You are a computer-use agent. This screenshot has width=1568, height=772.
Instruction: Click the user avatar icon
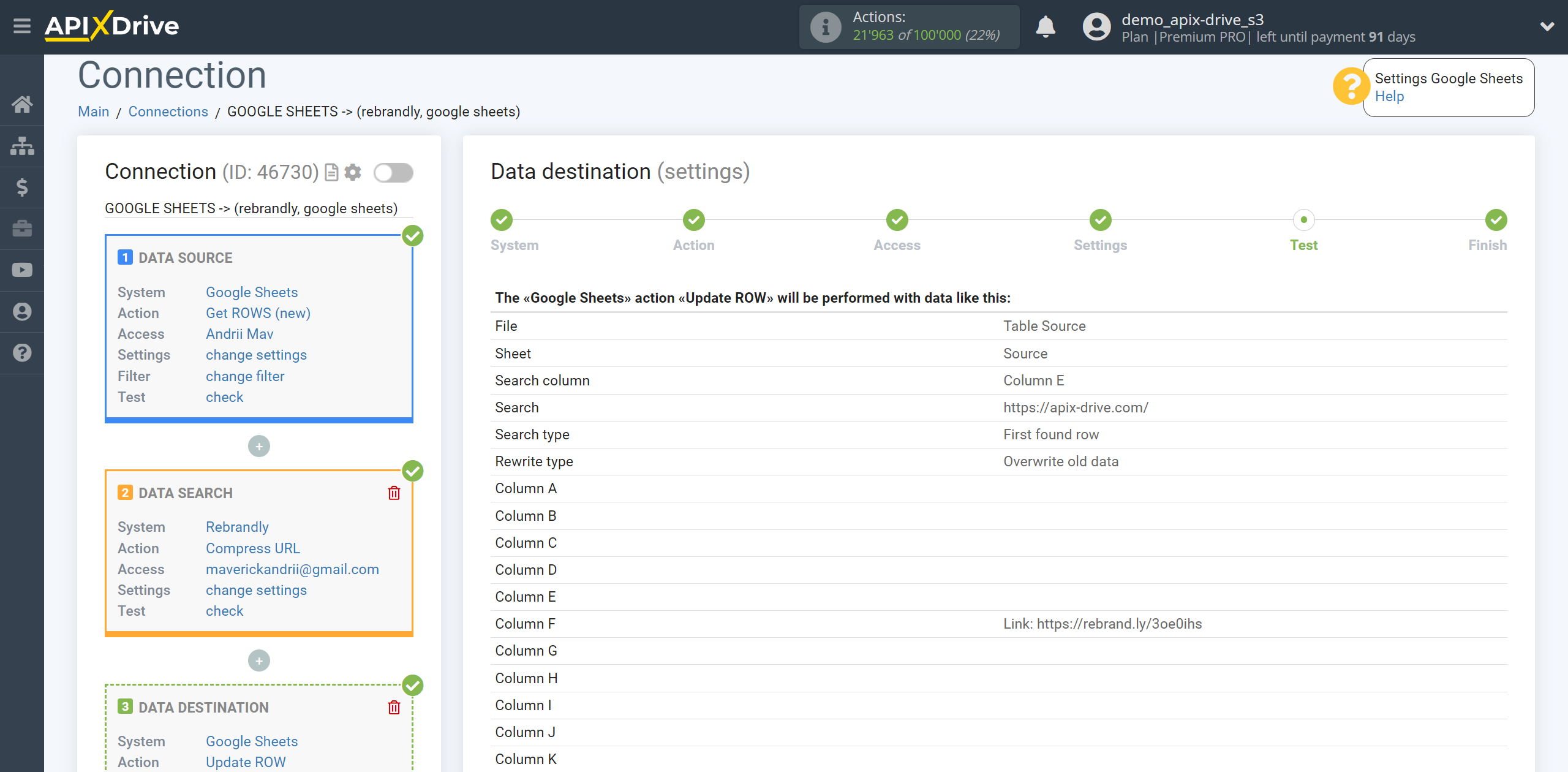click(1096, 27)
